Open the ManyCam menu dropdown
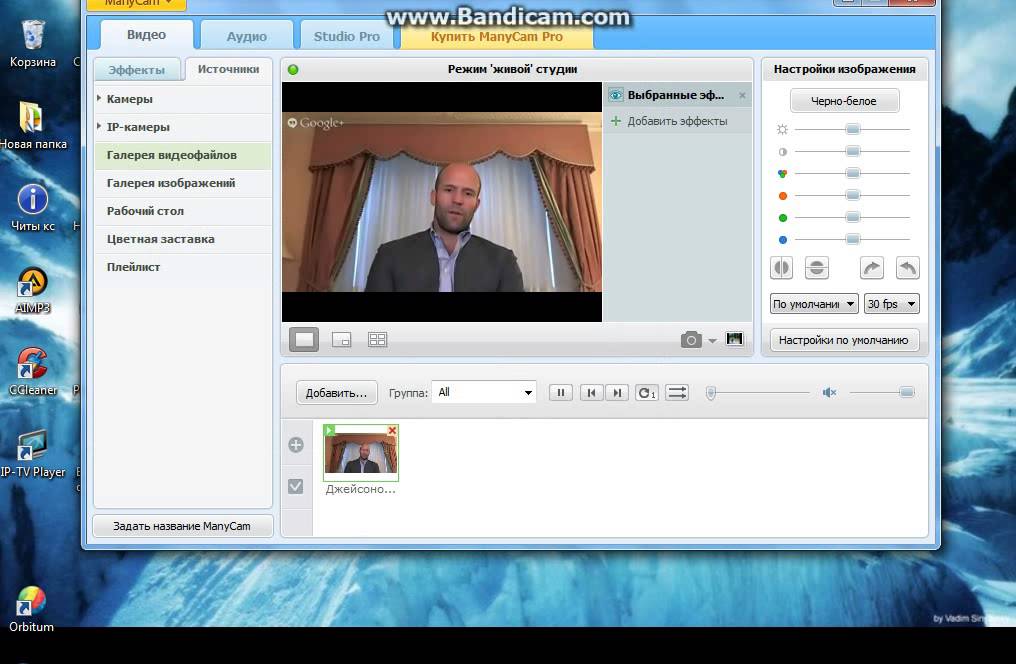The image size is (1016, 664). (137, 5)
